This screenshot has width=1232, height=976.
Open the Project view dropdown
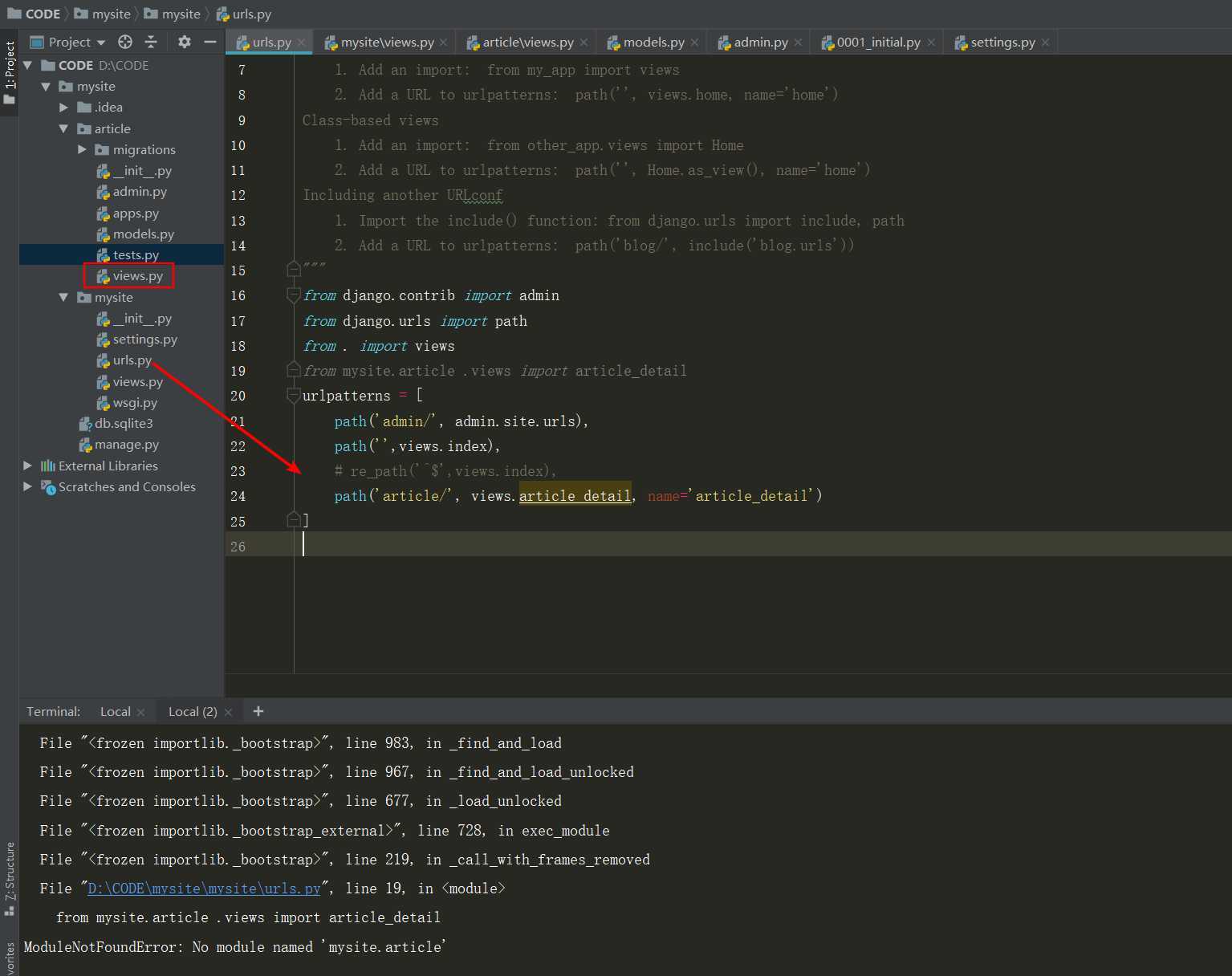68,42
